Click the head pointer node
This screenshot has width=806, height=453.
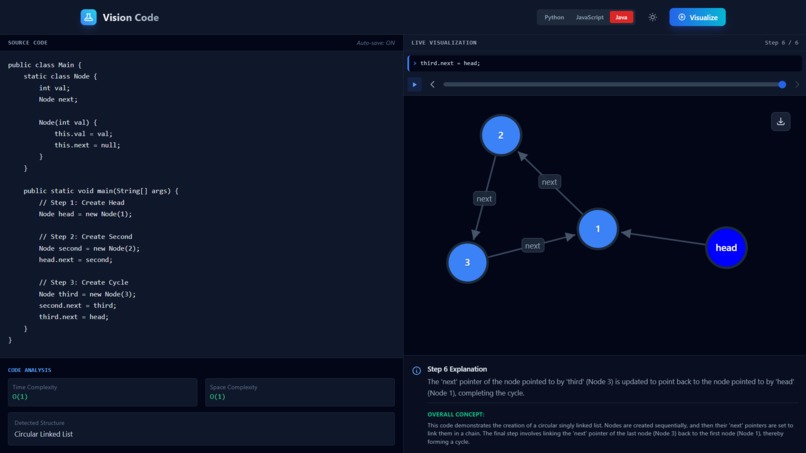[726, 248]
